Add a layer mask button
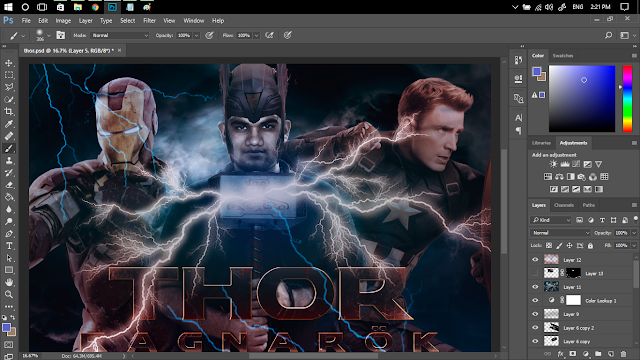 [573, 354]
